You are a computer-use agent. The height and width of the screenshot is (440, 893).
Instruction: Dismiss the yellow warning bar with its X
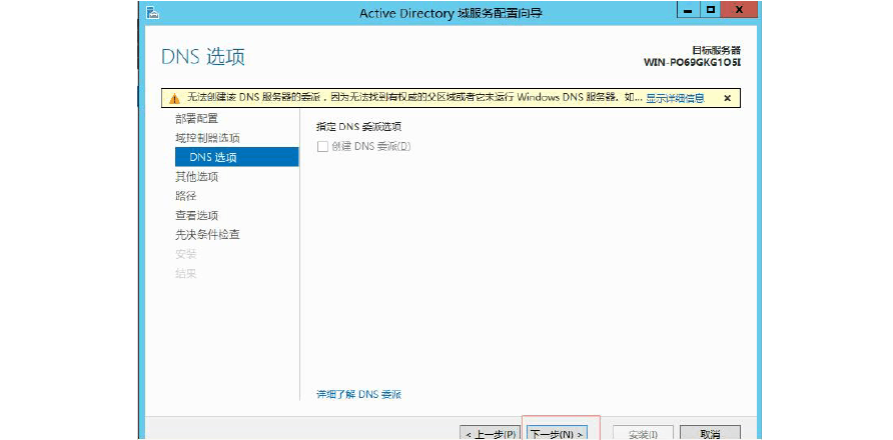point(727,98)
